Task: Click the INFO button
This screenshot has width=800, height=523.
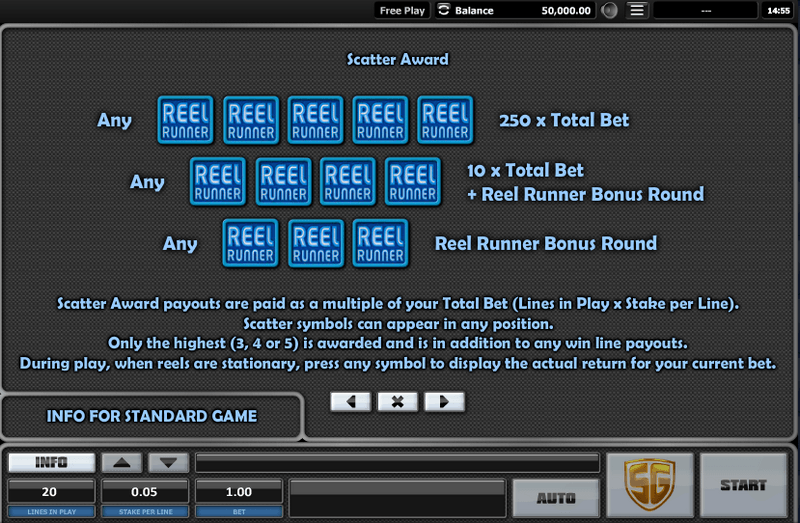Action: coord(52,462)
